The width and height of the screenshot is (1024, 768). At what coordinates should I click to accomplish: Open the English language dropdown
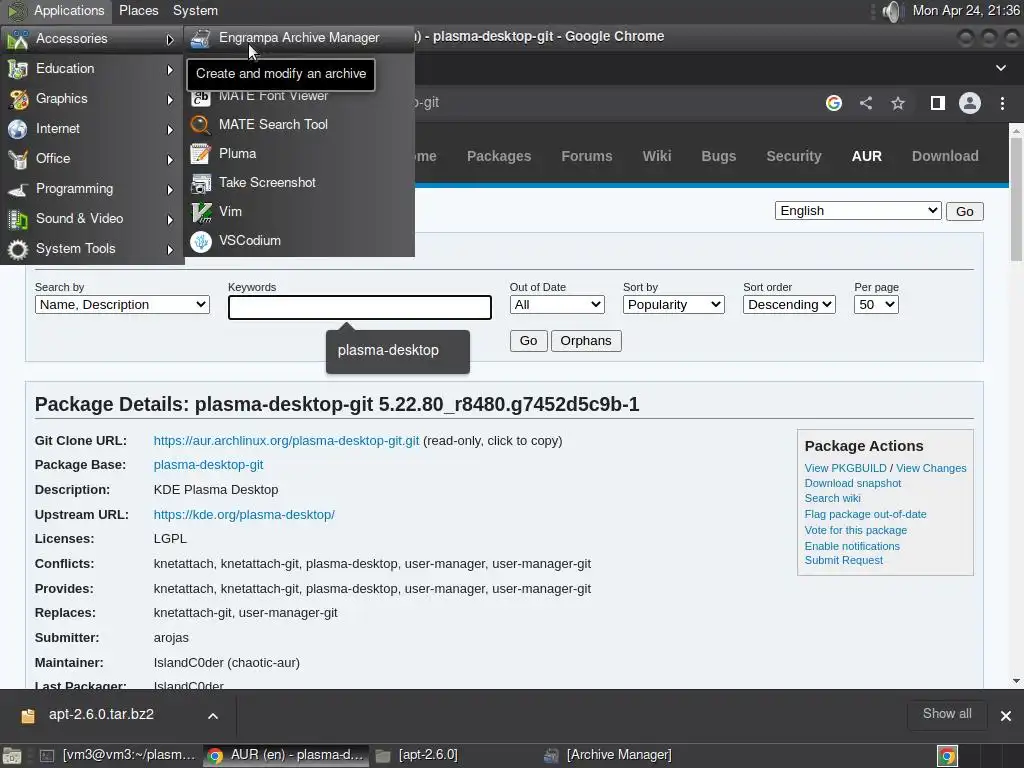click(858, 211)
